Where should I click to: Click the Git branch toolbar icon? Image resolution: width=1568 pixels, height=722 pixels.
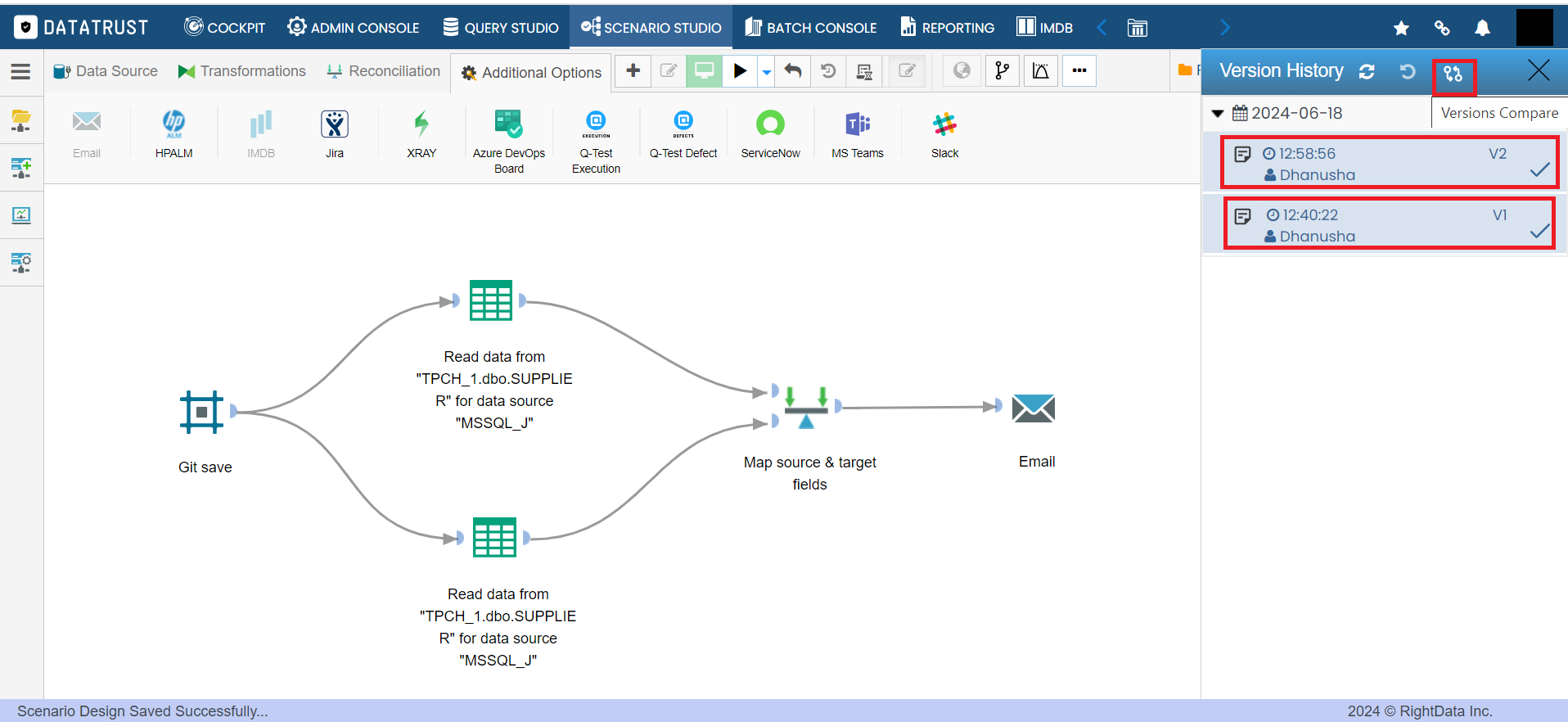(1002, 71)
